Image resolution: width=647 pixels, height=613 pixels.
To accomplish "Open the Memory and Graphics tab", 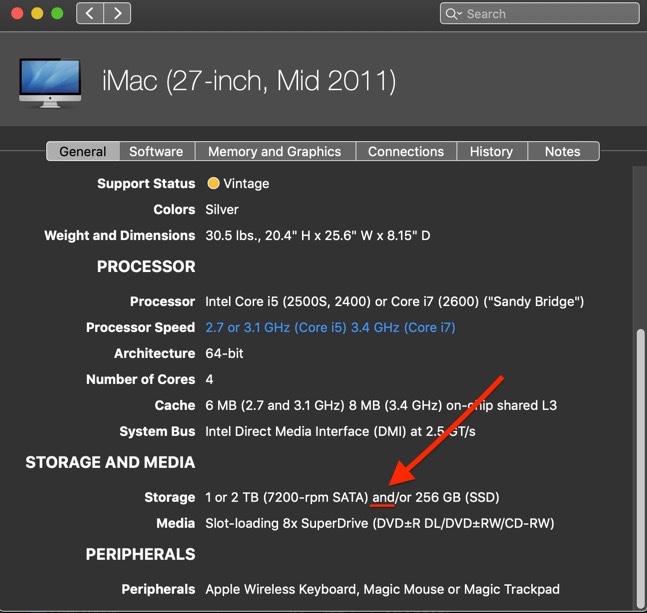I will tap(275, 151).
